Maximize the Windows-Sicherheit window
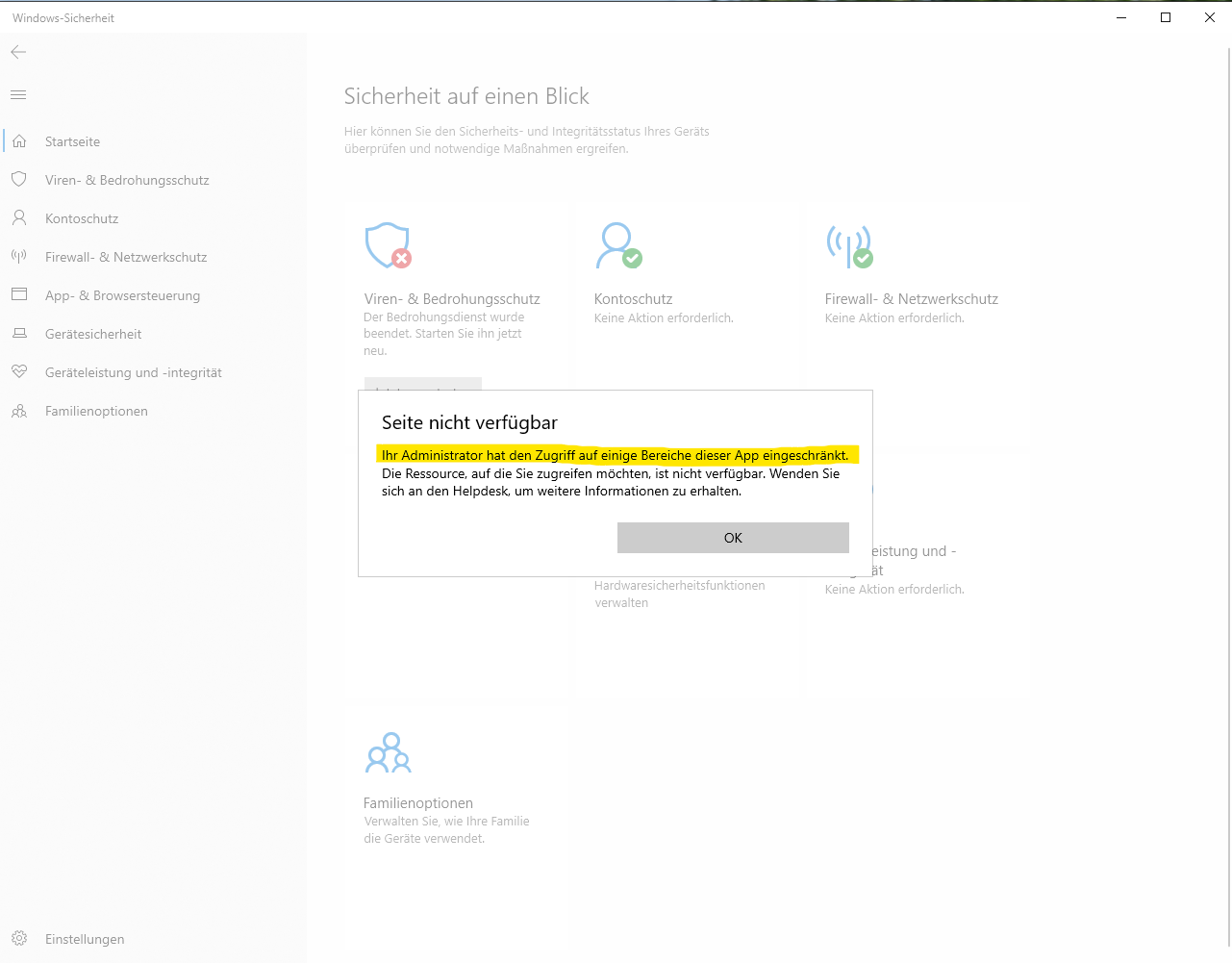The image size is (1232, 963). pyautogui.click(x=1166, y=17)
